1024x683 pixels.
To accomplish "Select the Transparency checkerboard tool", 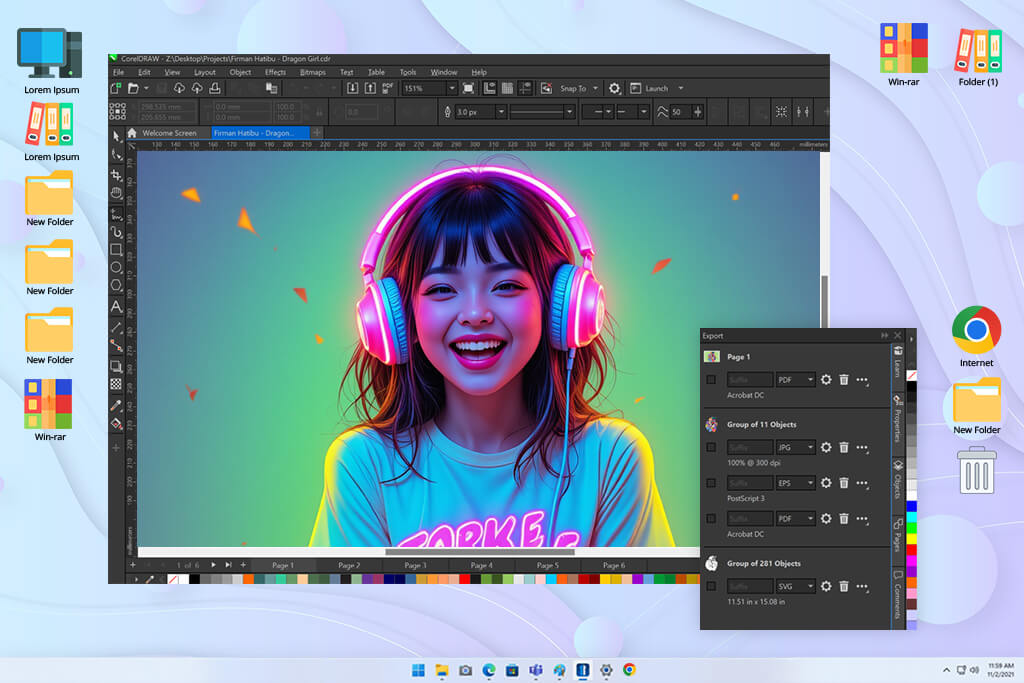I will click(116, 384).
